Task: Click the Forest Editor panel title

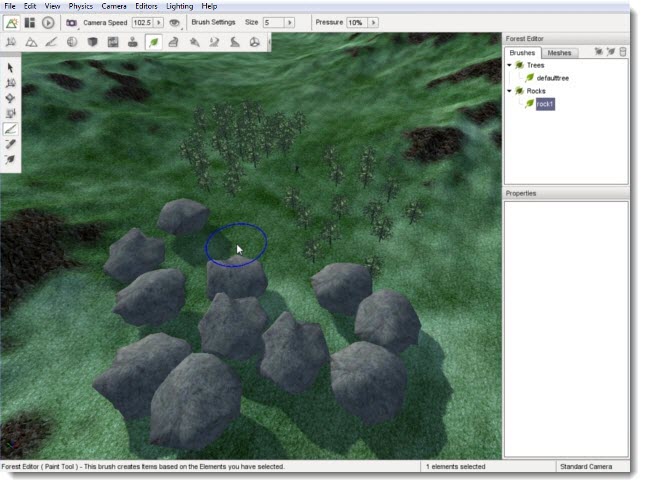Action: coord(524,39)
